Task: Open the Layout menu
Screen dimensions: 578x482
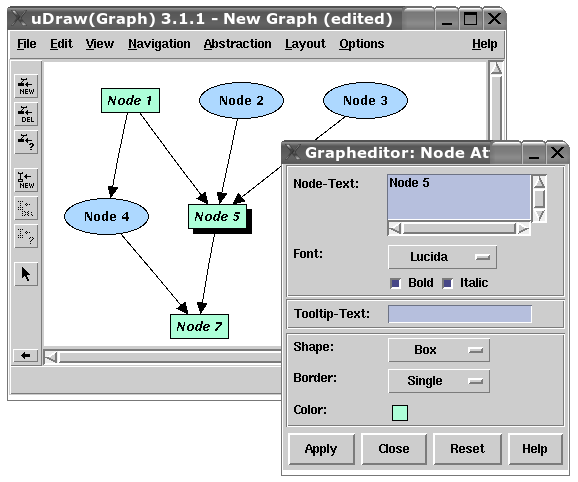Action: point(305,44)
